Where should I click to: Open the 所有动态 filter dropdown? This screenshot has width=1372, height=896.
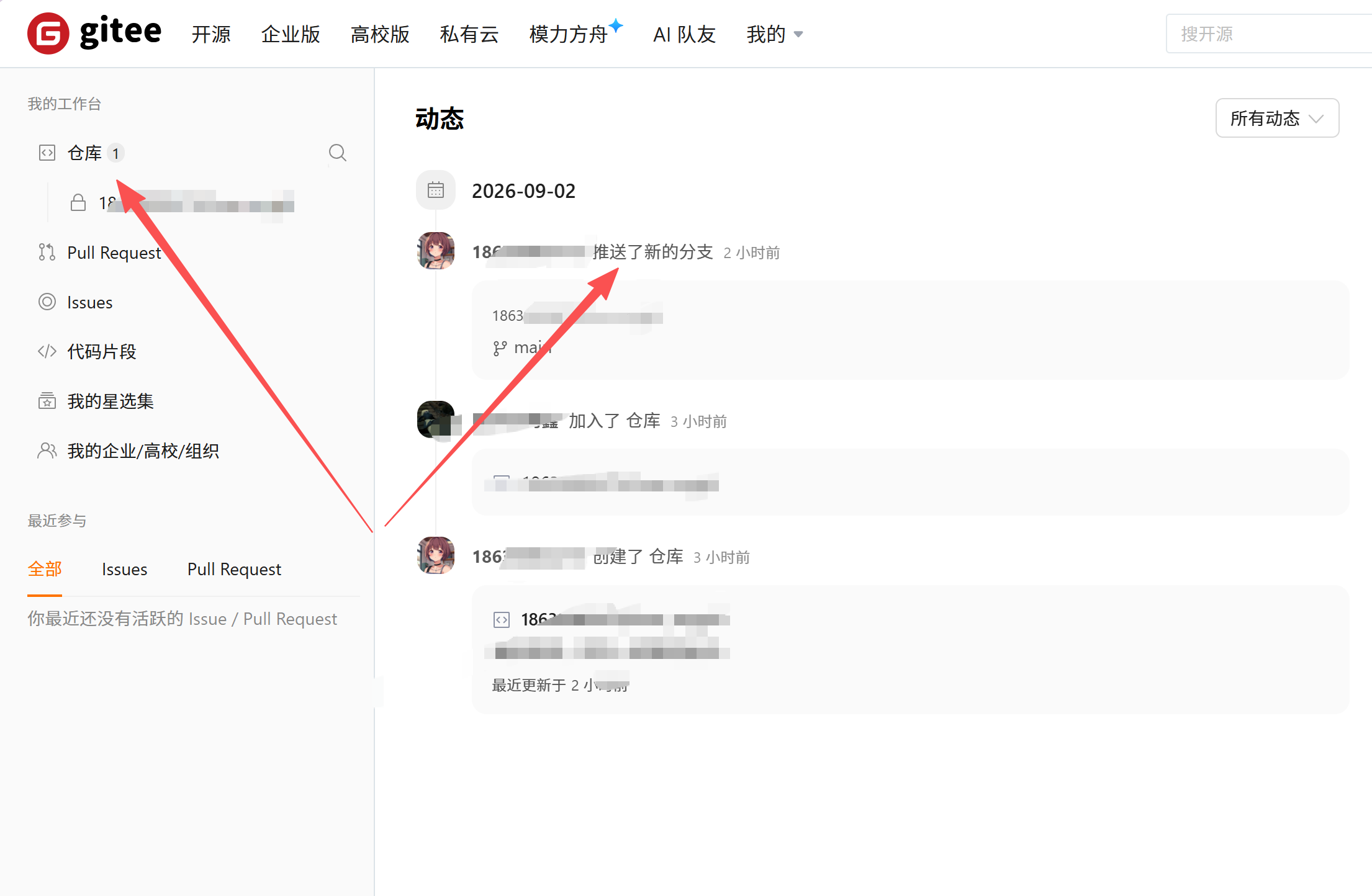click(x=1277, y=118)
